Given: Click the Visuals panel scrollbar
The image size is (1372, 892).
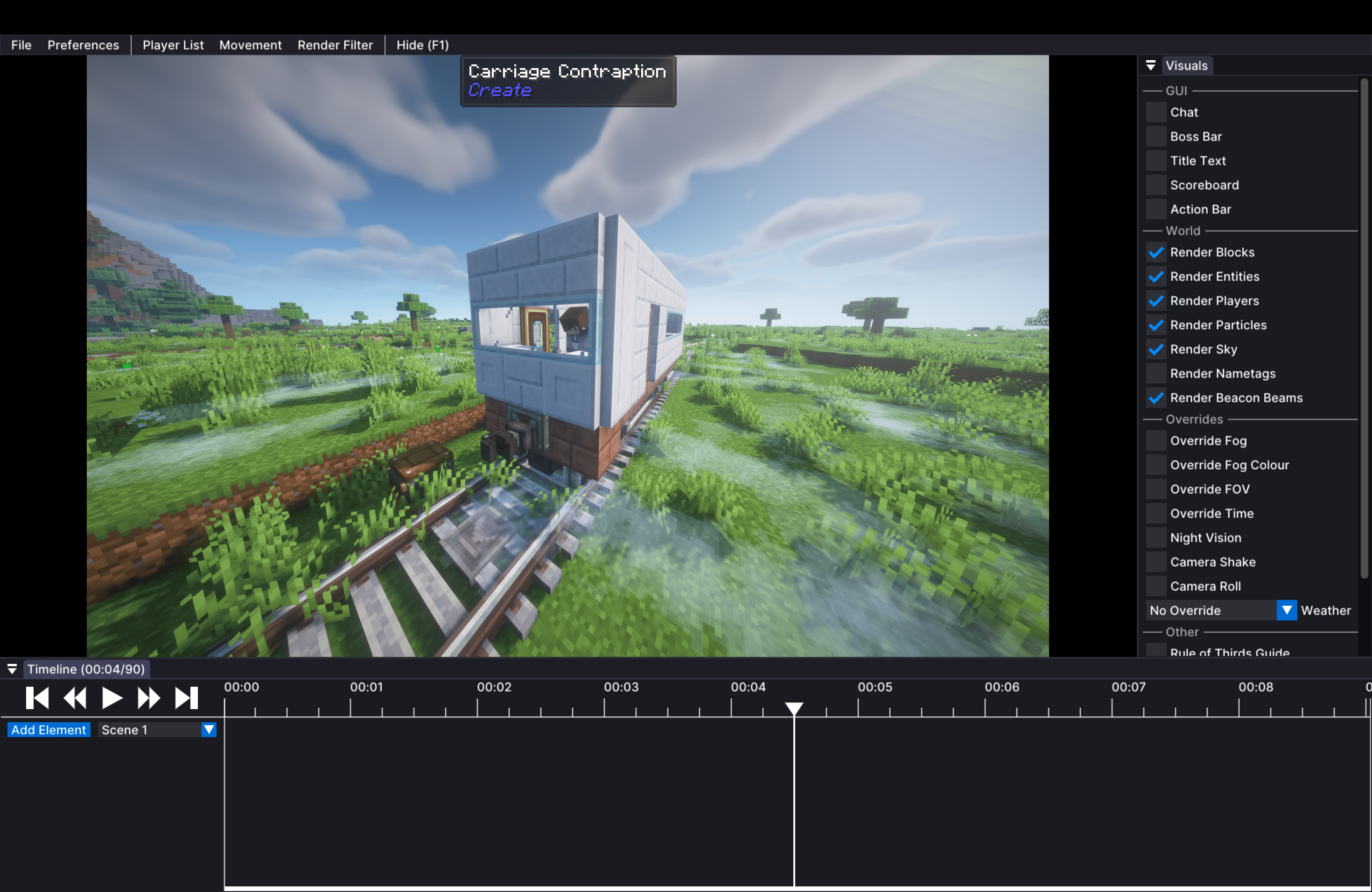Looking at the screenshot, I should coord(1364,328).
